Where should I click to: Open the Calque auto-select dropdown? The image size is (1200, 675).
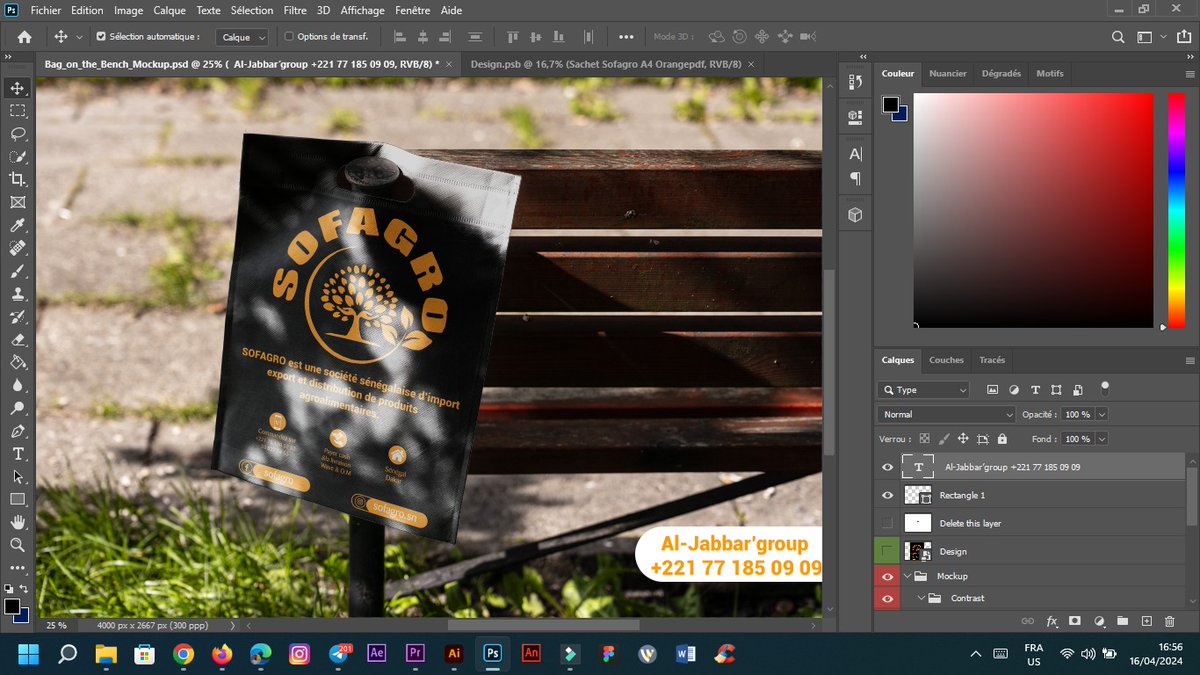pyautogui.click(x=243, y=37)
